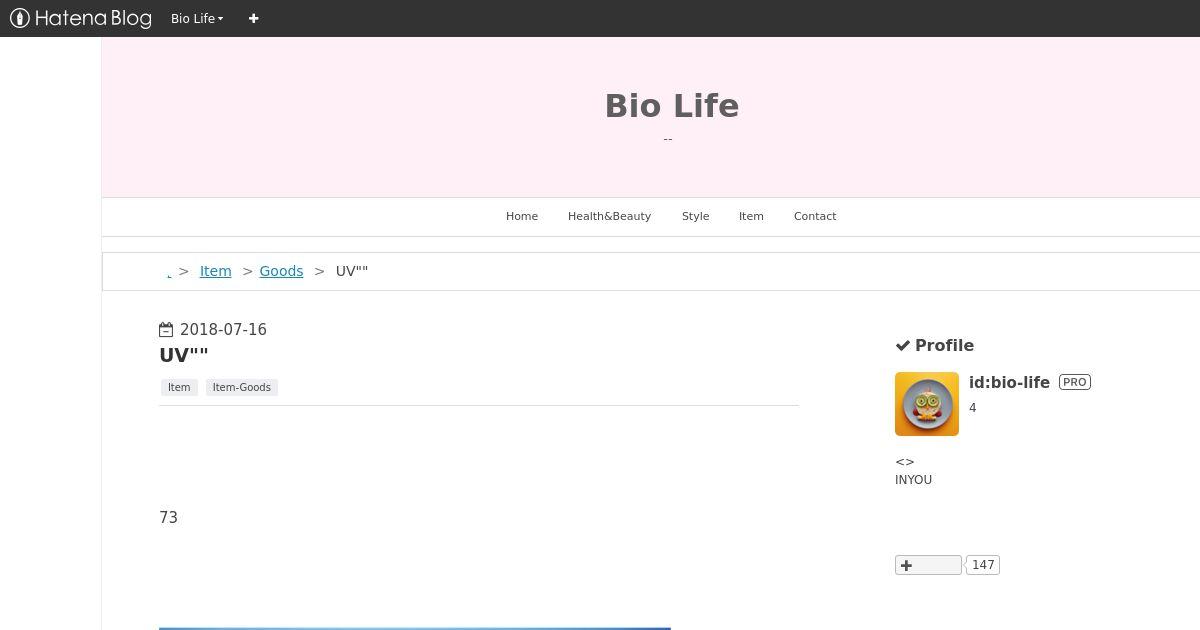Follow the Goods breadcrumb link
Screen dimensions: 1200x630
point(281,271)
